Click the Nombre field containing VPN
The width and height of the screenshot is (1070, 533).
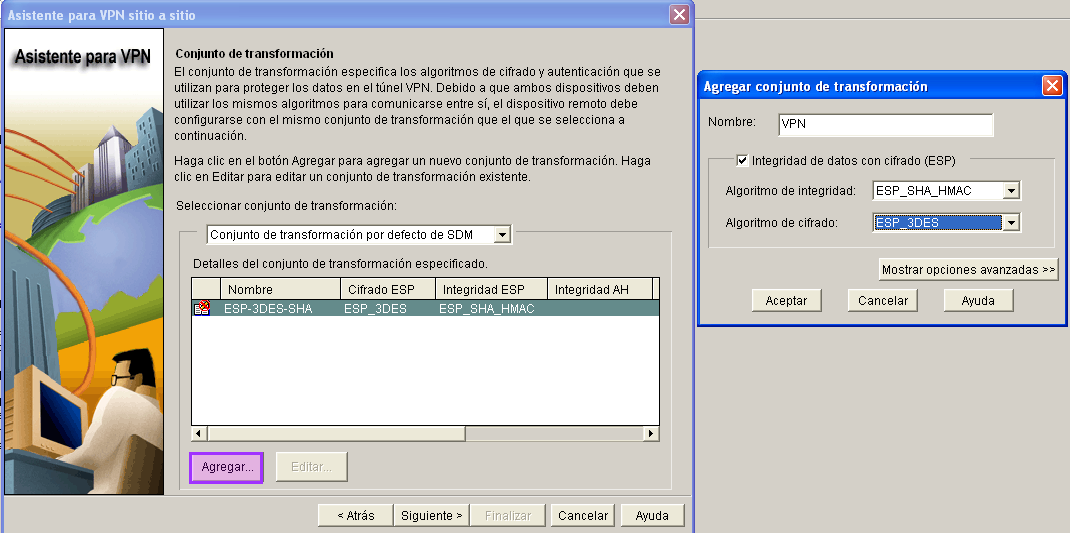pyautogui.click(x=885, y=125)
